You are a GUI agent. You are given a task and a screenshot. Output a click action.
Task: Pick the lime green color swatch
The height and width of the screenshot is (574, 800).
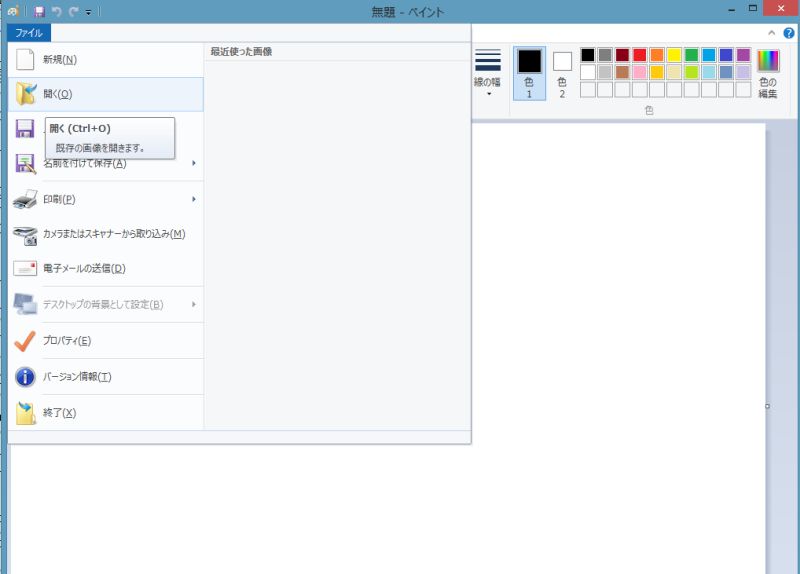click(x=692, y=72)
